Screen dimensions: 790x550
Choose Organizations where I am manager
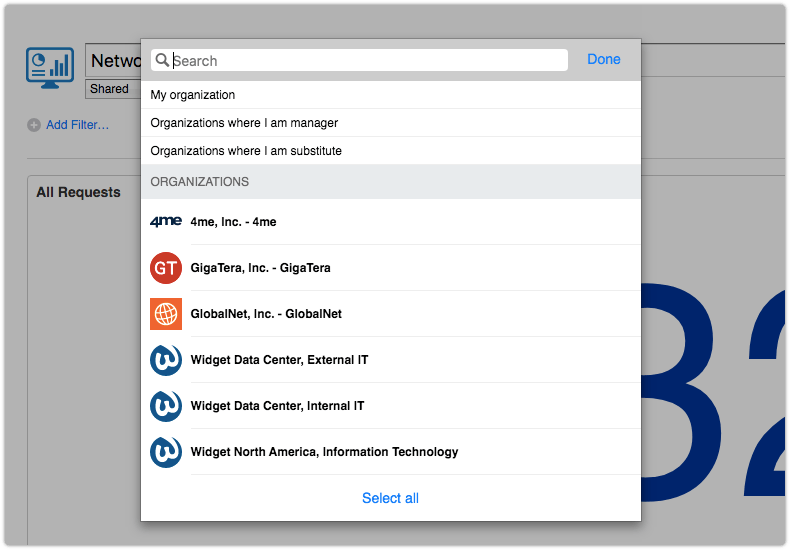pyautogui.click(x=390, y=123)
